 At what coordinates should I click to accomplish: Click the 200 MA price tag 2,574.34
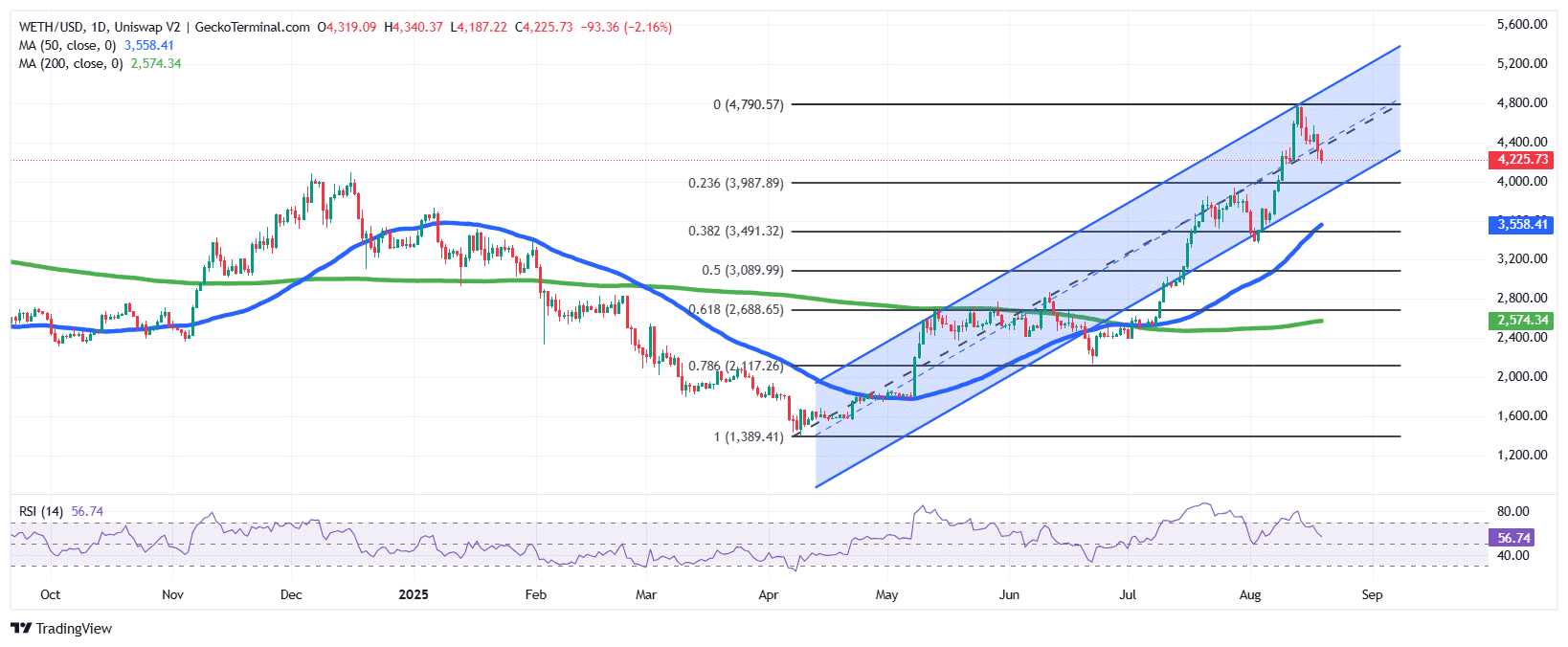(1522, 321)
